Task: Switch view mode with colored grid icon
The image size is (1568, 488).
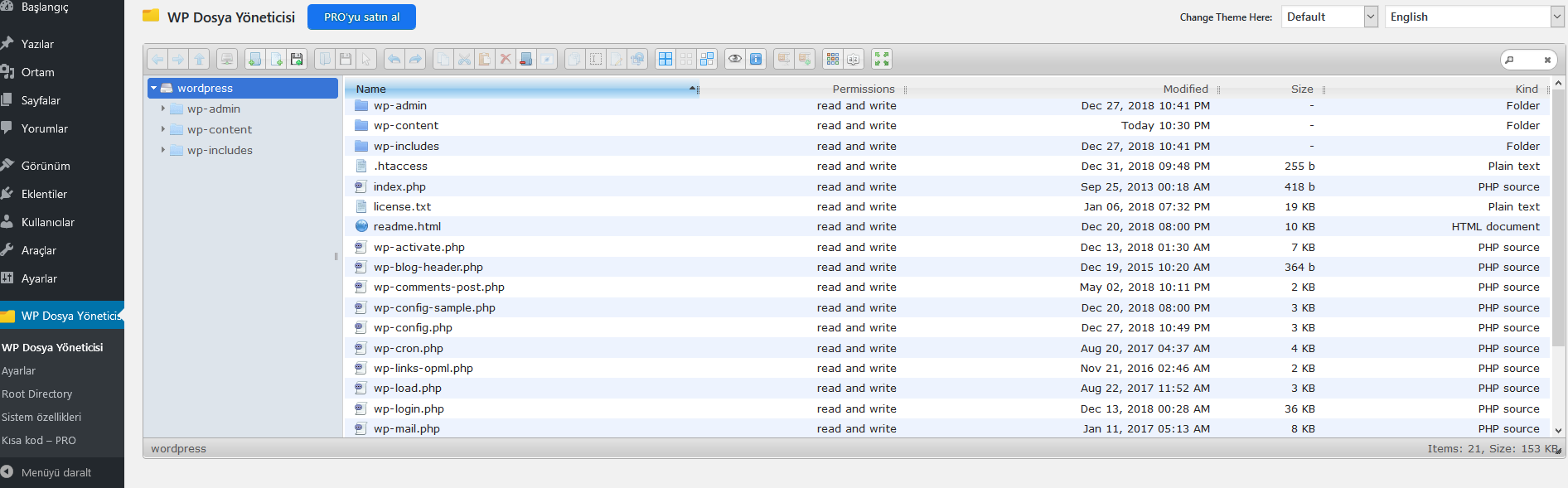Action: coord(833,59)
